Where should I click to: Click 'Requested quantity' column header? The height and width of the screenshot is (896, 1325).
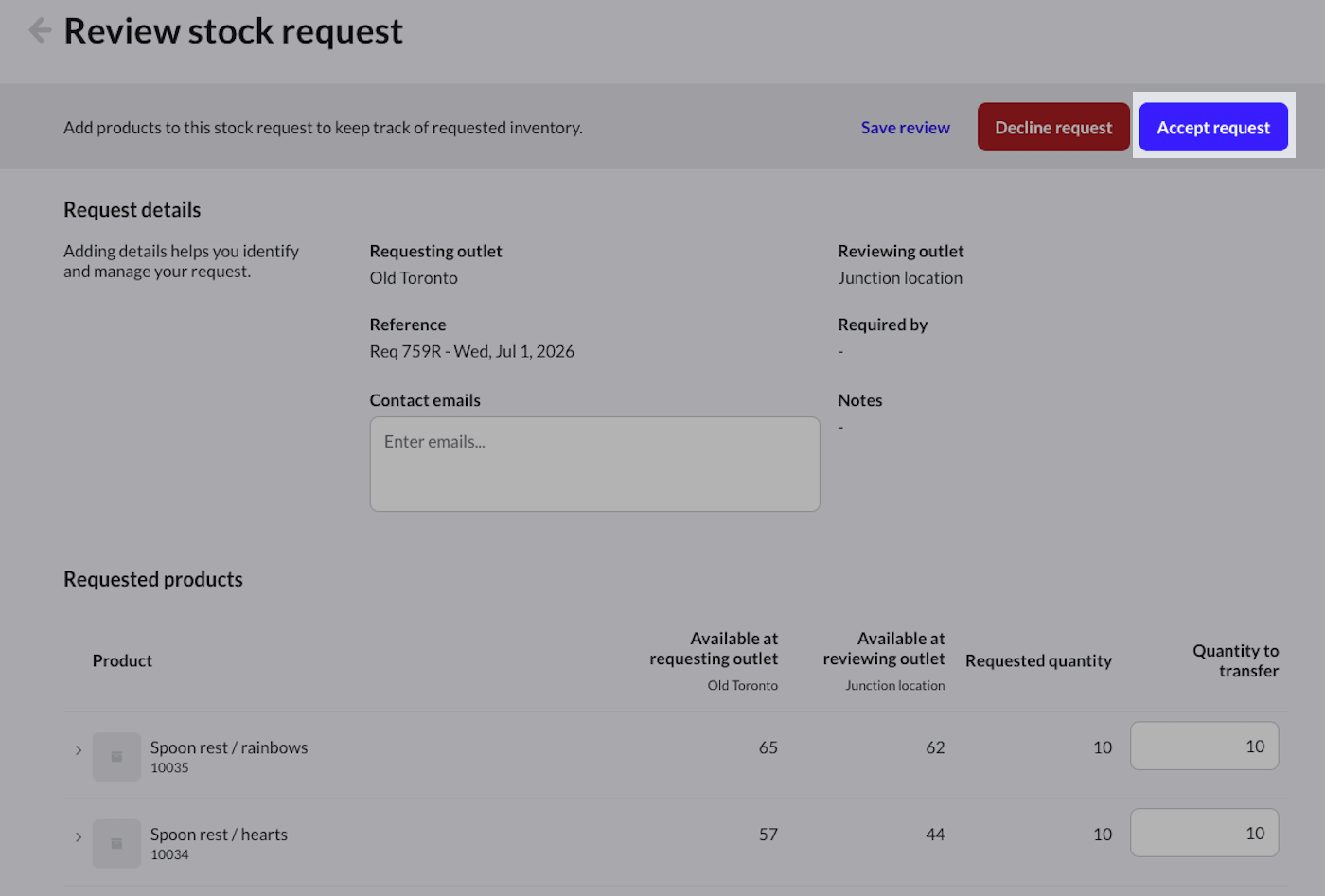pyautogui.click(x=1038, y=661)
